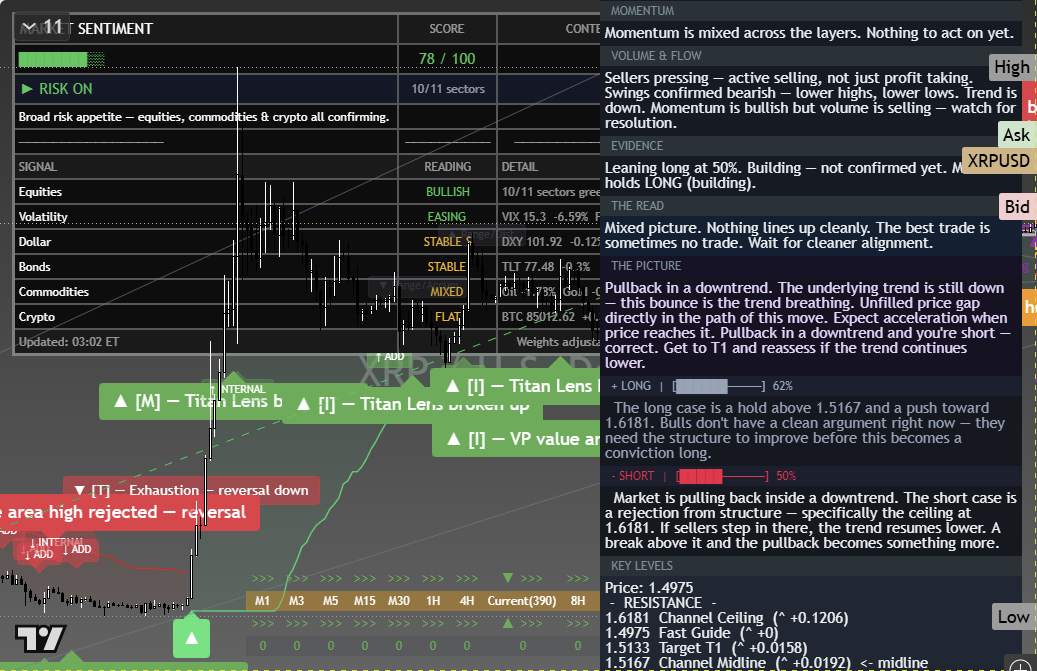Click the down triangle above Current(390)
1037x671 pixels.
[x=508, y=578]
